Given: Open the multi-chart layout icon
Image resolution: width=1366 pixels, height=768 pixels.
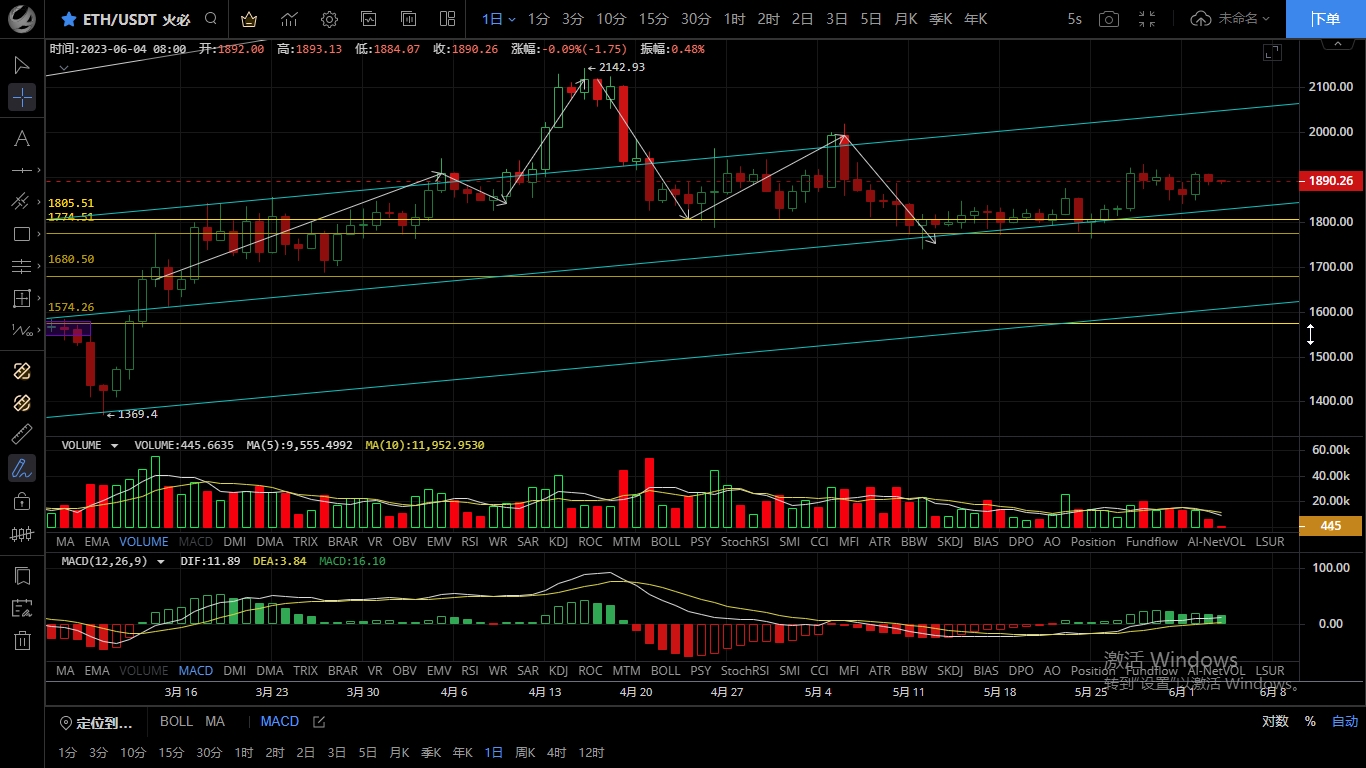Looking at the screenshot, I should tap(449, 19).
